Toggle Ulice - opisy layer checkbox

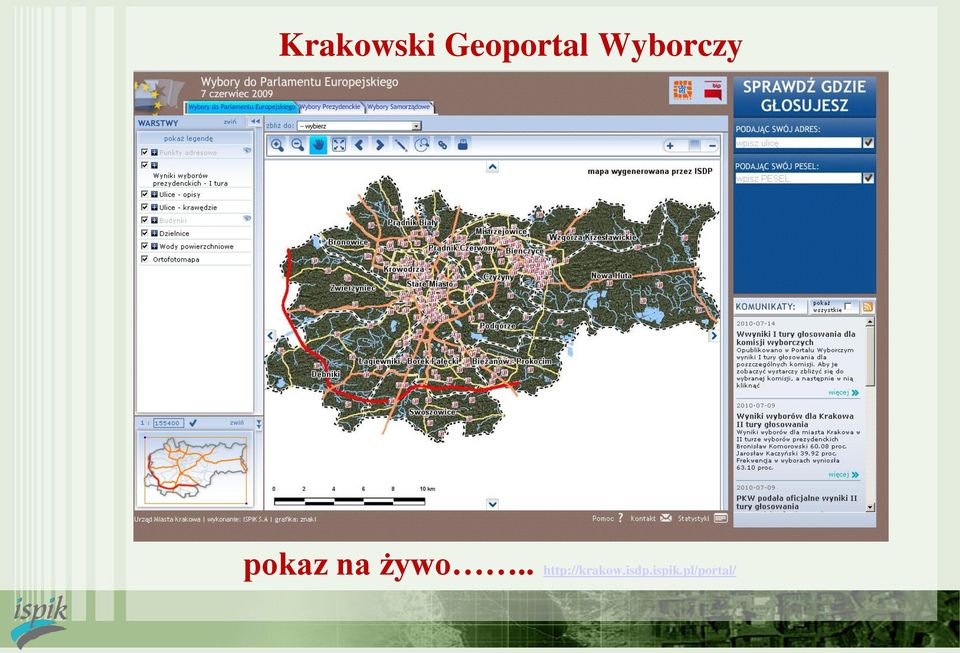pos(144,194)
